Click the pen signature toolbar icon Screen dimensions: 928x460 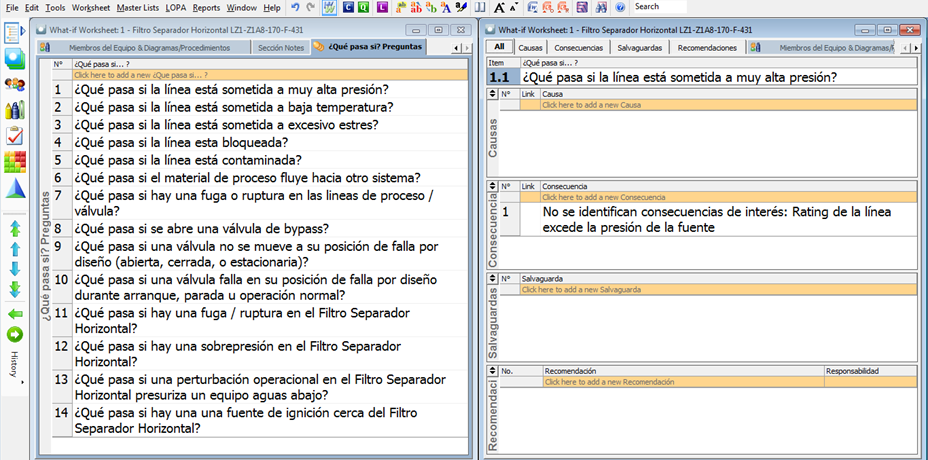tap(462, 8)
